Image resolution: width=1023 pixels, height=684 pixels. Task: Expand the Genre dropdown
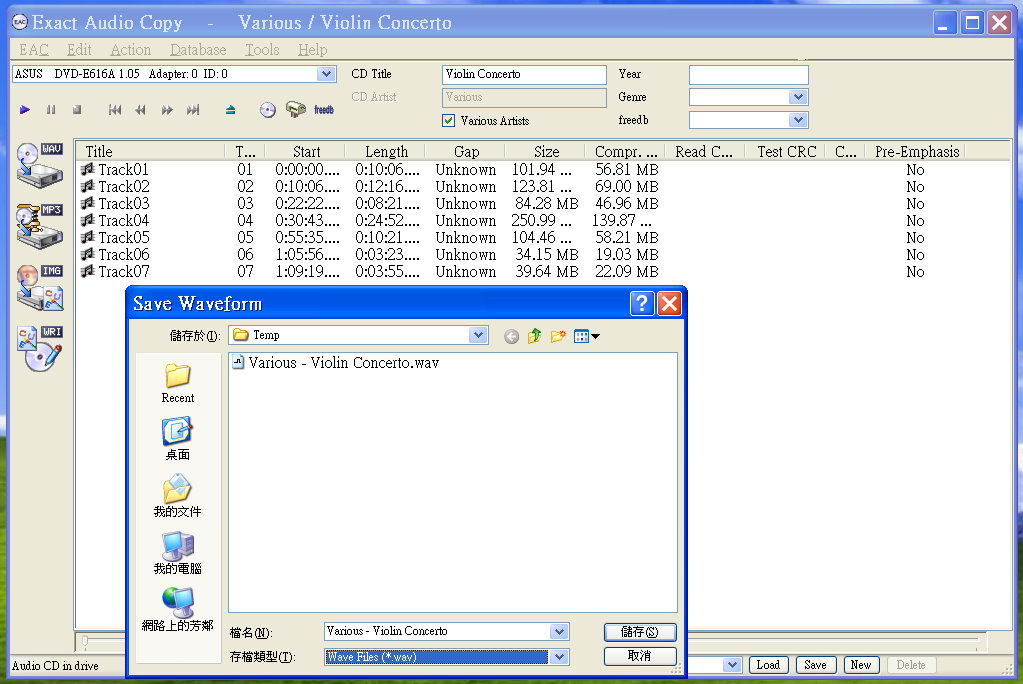pos(798,97)
